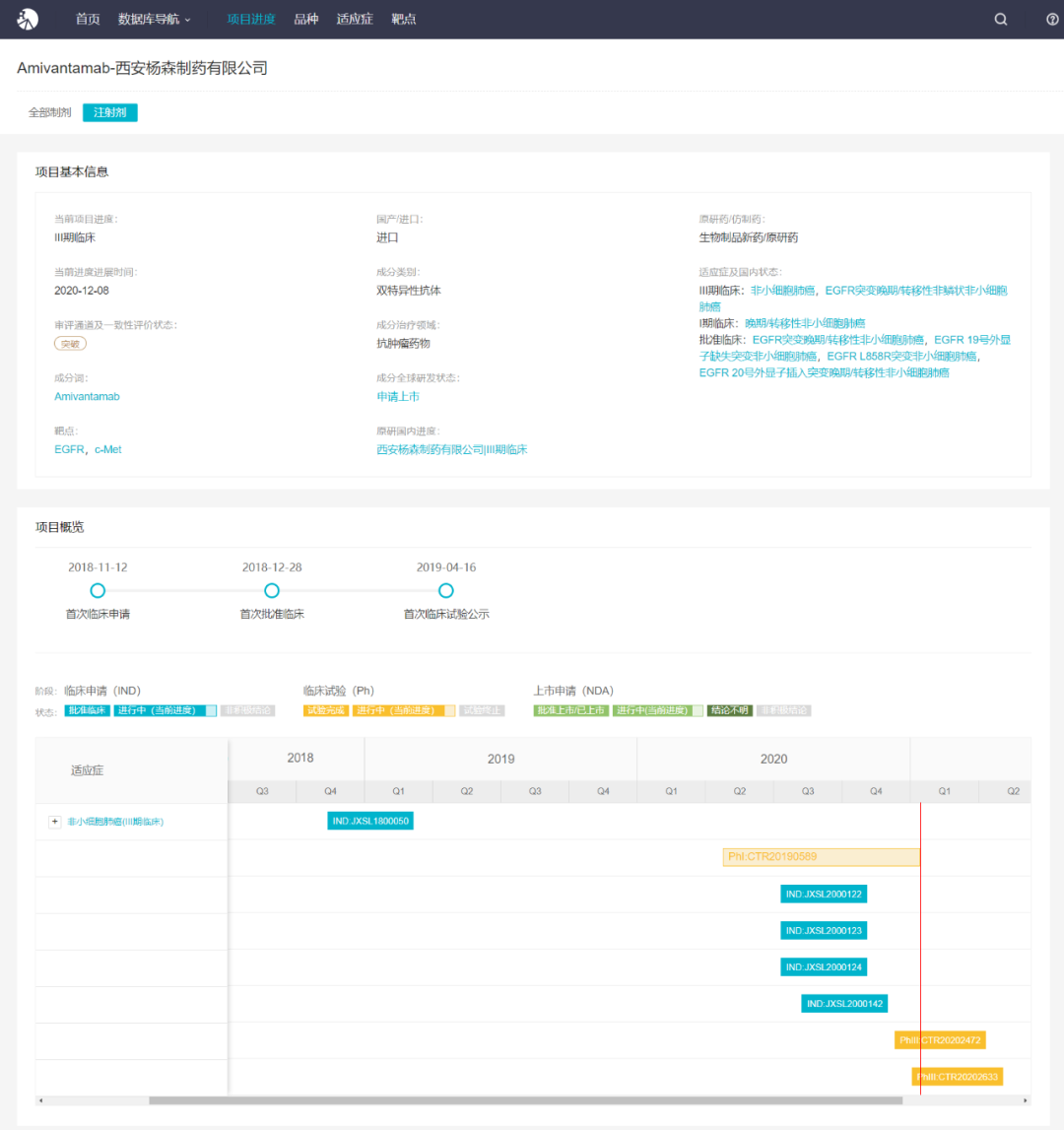This screenshot has width=1064, height=1130.
Task: Open the 品种 nav item
Action: point(305,20)
